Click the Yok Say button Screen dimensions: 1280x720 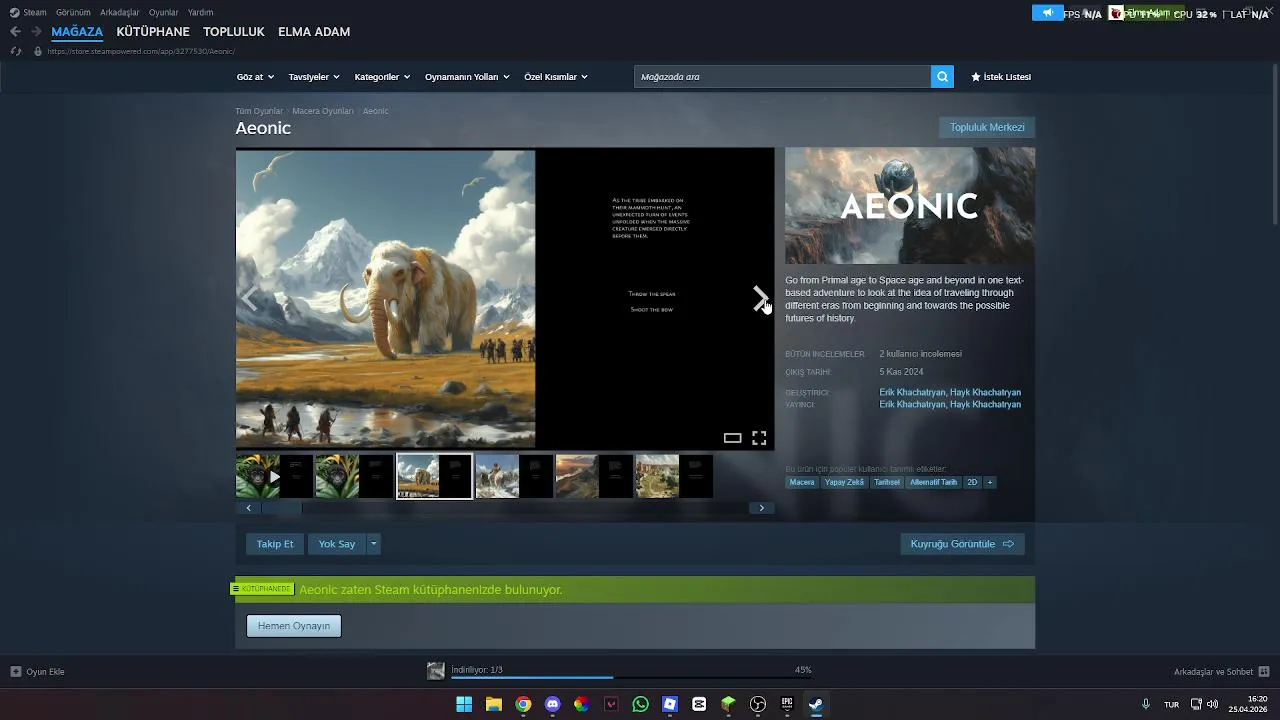click(x=337, y=544)
